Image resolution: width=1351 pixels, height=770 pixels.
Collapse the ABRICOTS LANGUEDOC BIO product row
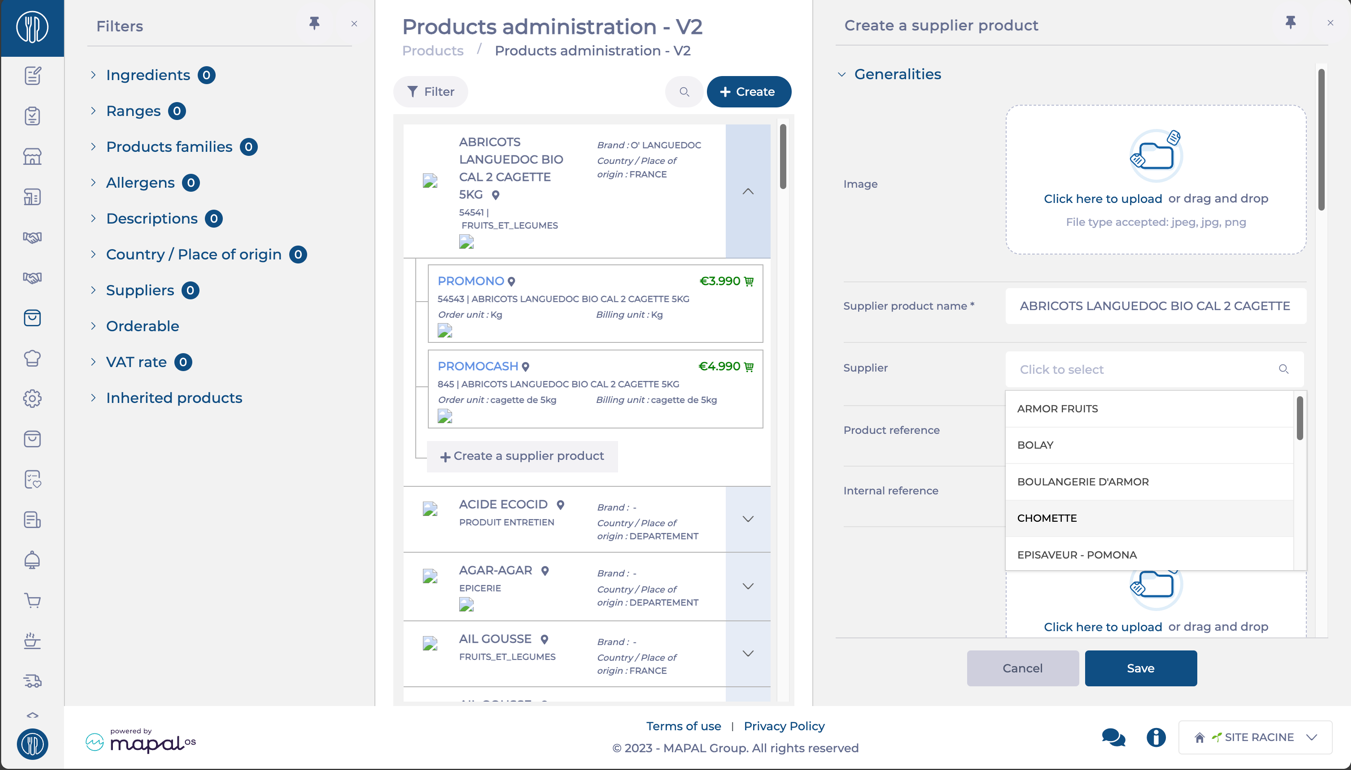[x=748, y=191]
